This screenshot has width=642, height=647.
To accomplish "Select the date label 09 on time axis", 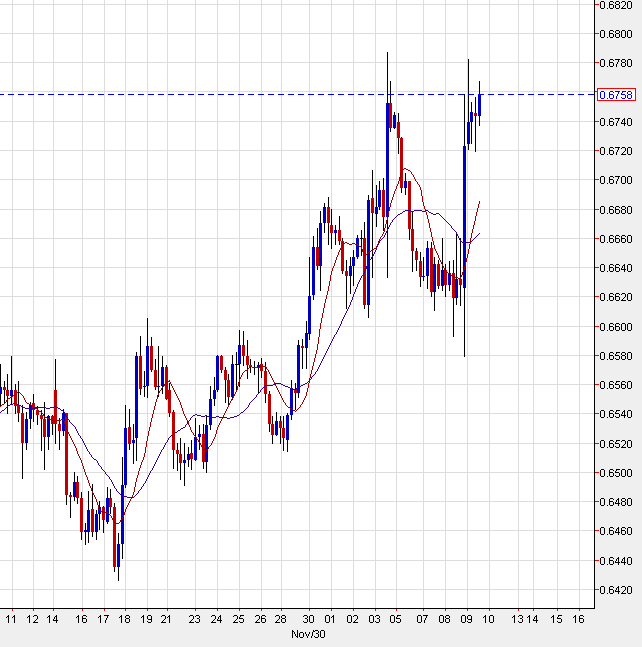I will tap(466, 619).
